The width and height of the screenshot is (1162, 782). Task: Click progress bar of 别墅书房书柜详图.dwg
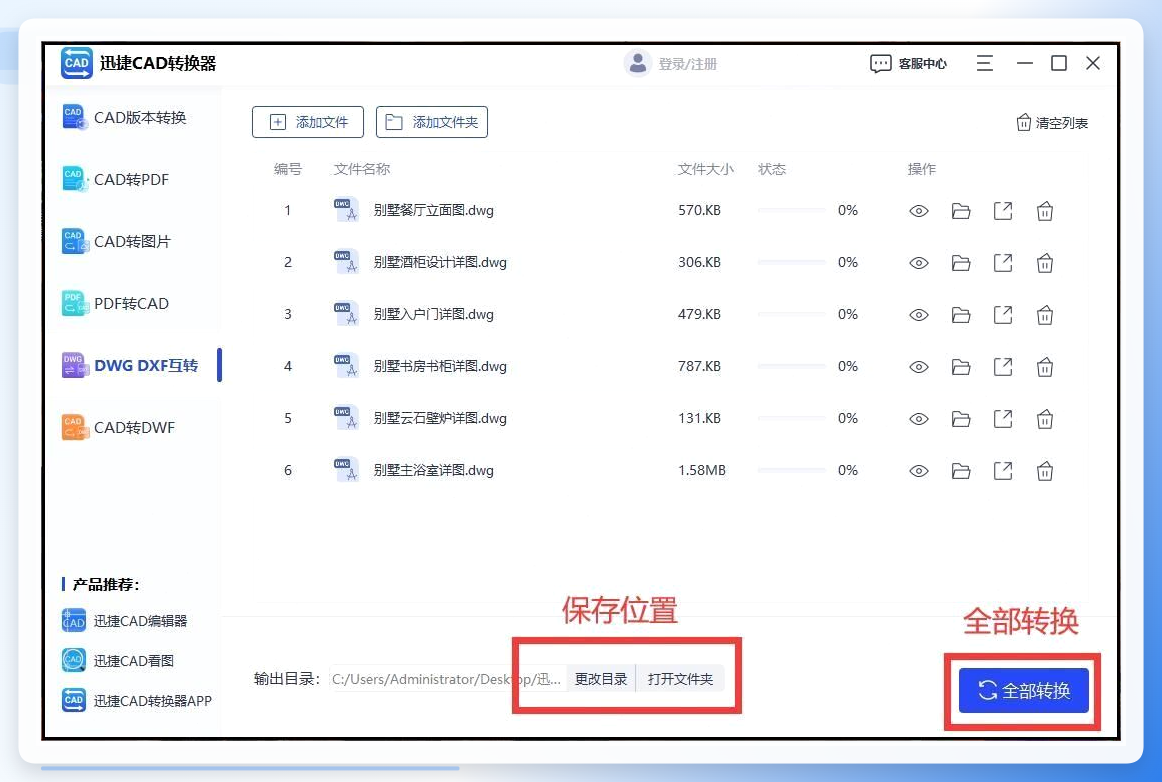coord(791,366)
